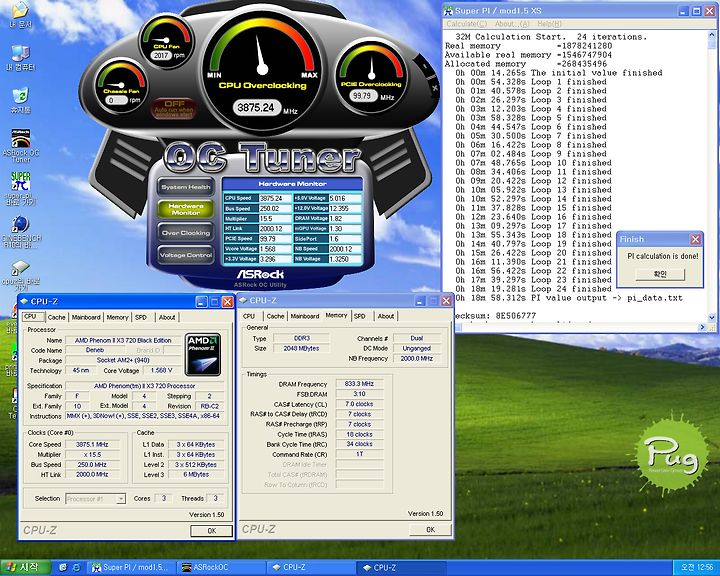The height and width of the screenshot is (576, 720).
Task: Switch to first CPU-Z taskbar button
Action: tap(311, 568)
